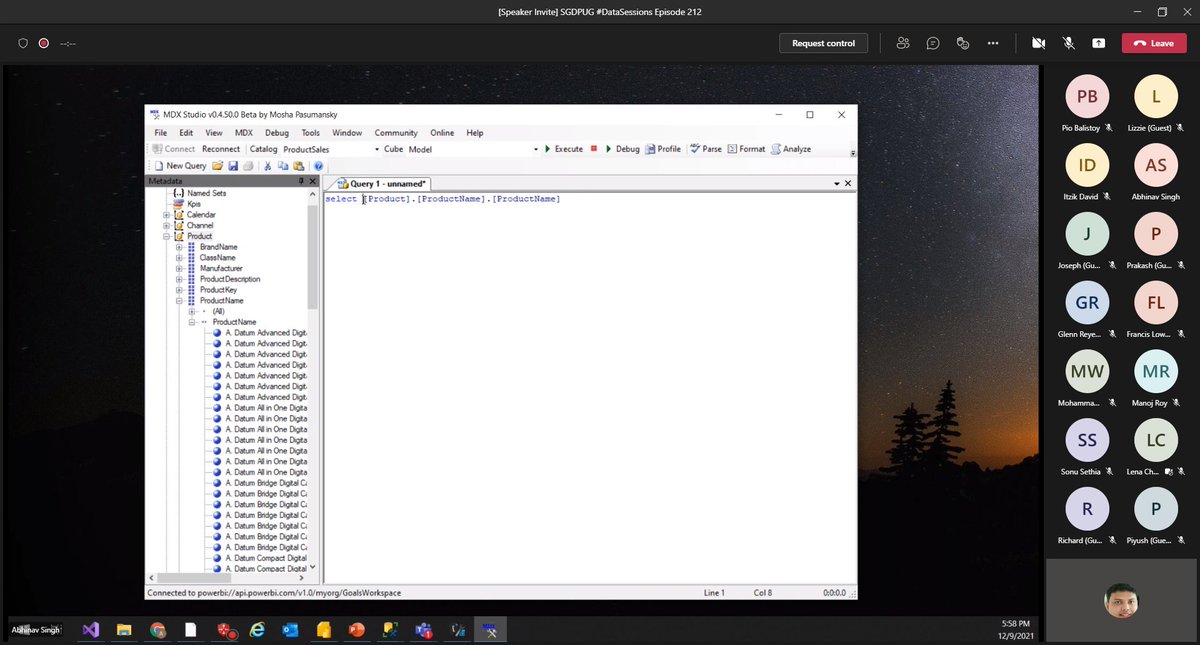
Task: Open PowerPoint from the taskbar
Action: point(357,630)
